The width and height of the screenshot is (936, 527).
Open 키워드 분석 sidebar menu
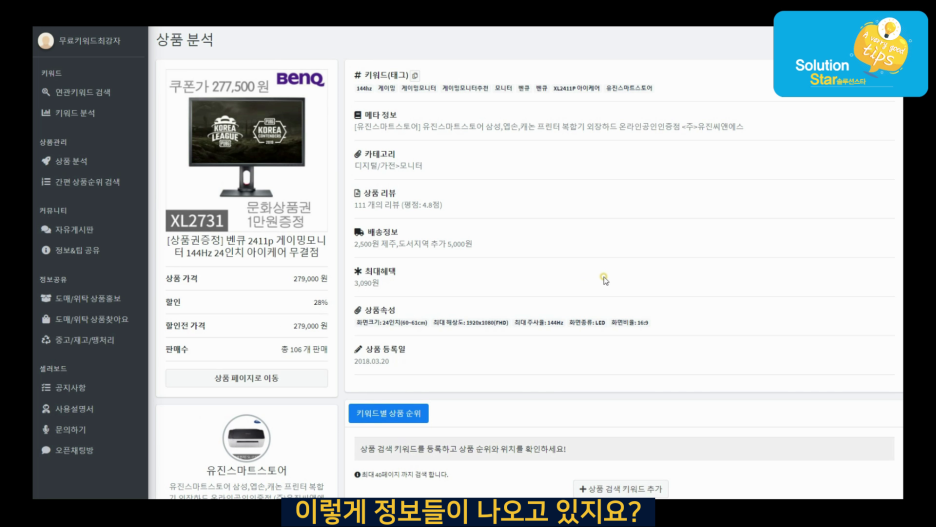75,113
